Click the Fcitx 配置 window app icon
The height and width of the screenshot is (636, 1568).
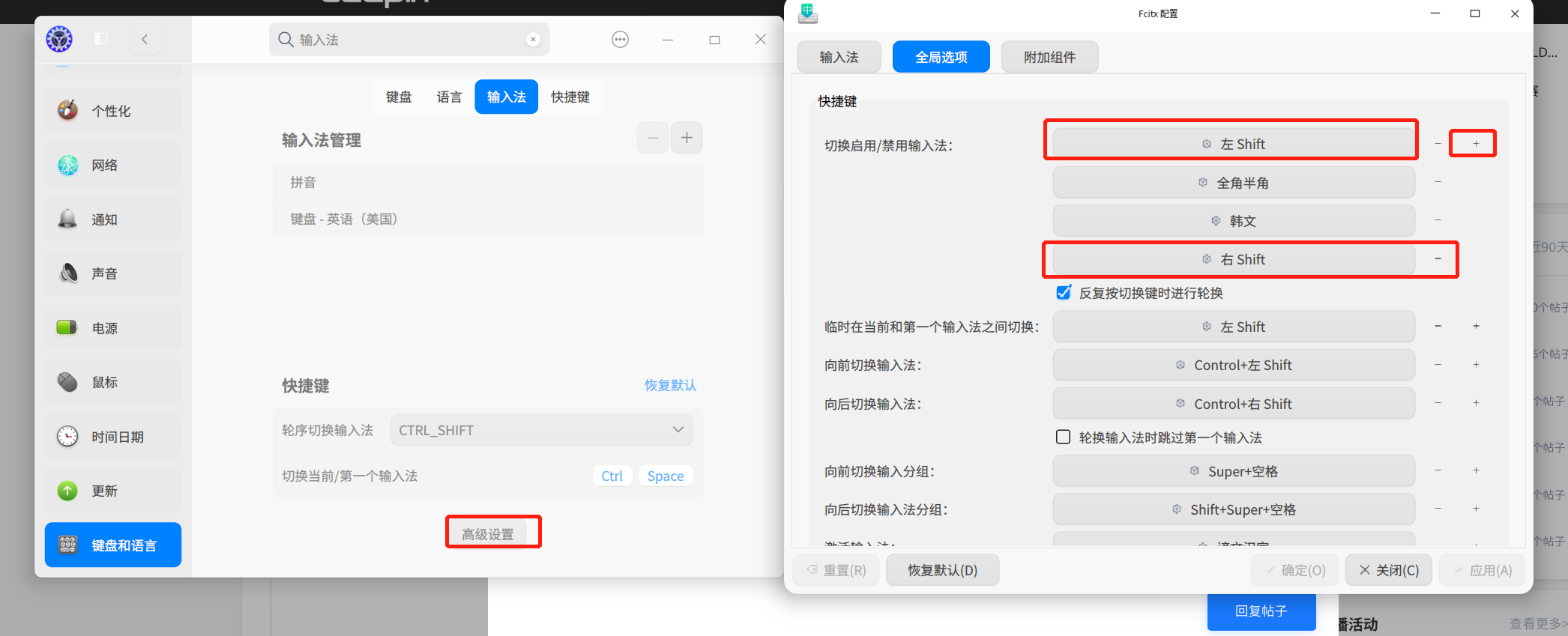[808, 13]
